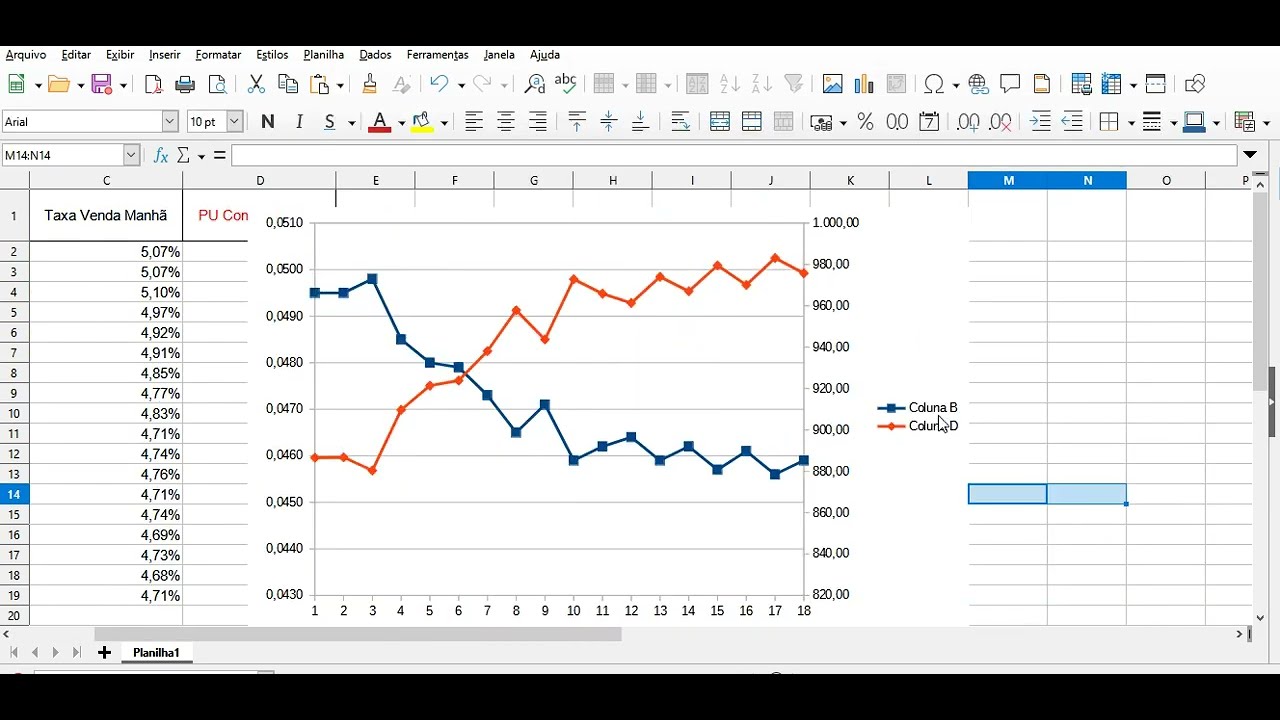Copy the selection
The image size is (1280, 720).
[288, 84]
